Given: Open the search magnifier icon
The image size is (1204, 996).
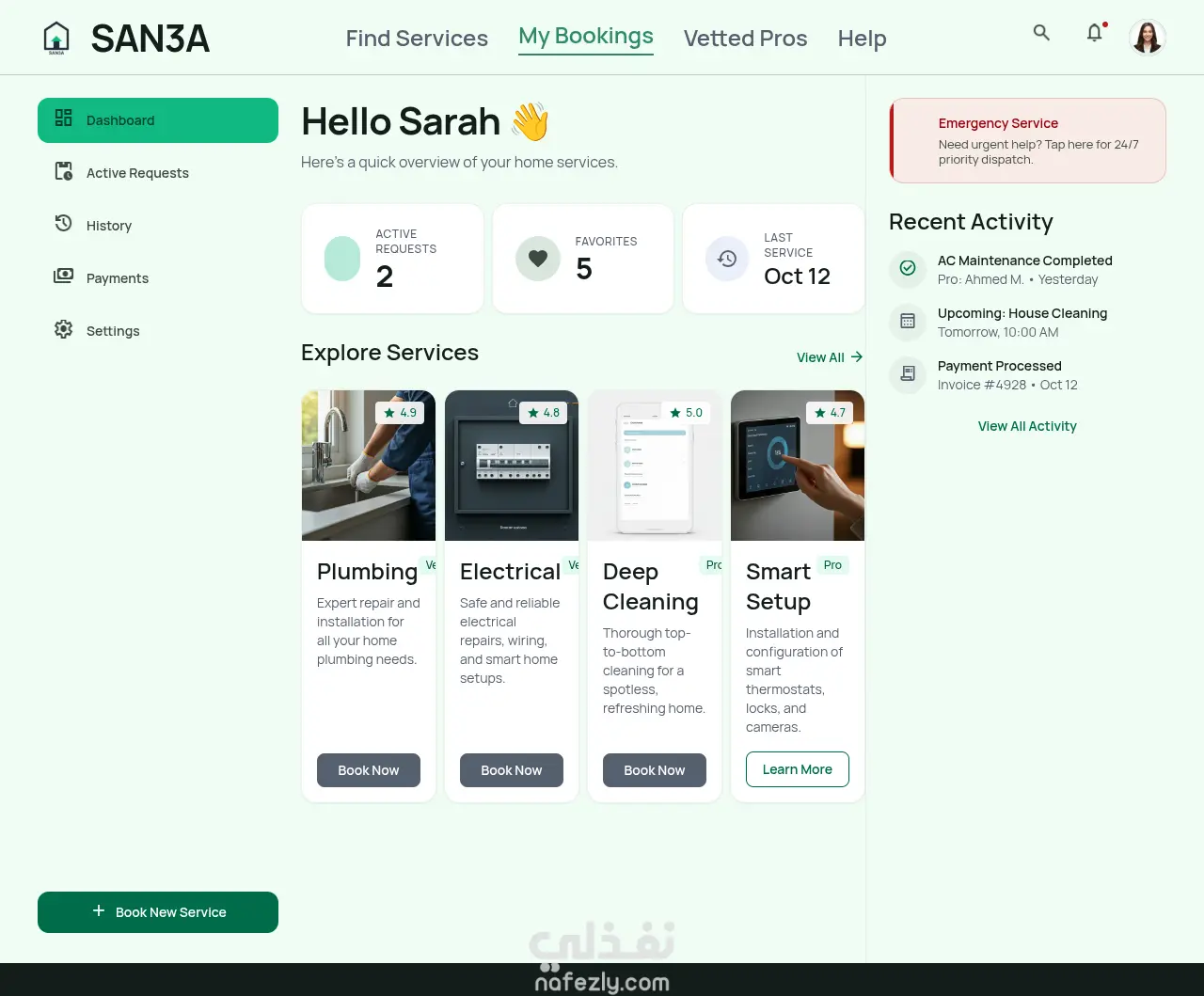Looking at the screenshot, I should tap(1041, 33).
